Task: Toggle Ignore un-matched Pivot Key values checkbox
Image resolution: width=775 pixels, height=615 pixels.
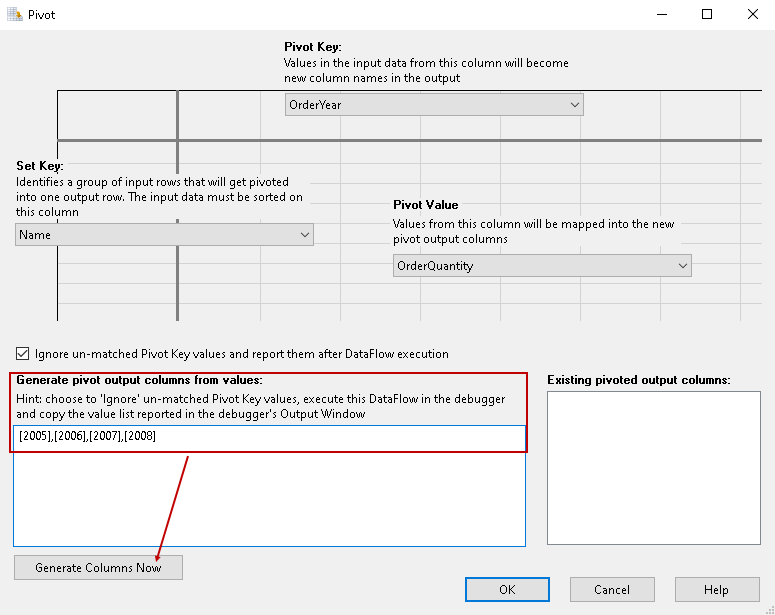Action: click(x=22, y=353)
